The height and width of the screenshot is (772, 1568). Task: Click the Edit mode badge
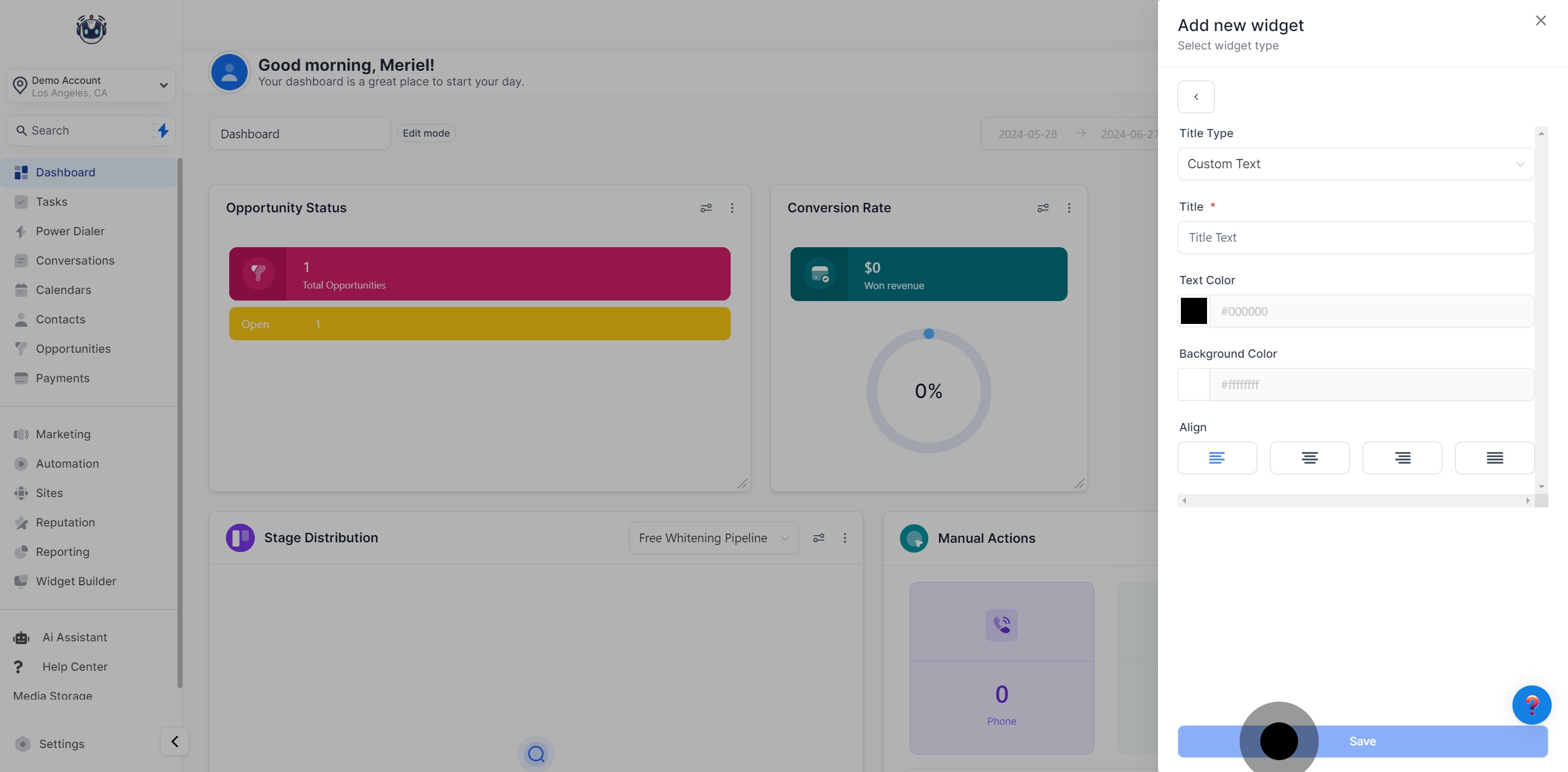[426, 133]
